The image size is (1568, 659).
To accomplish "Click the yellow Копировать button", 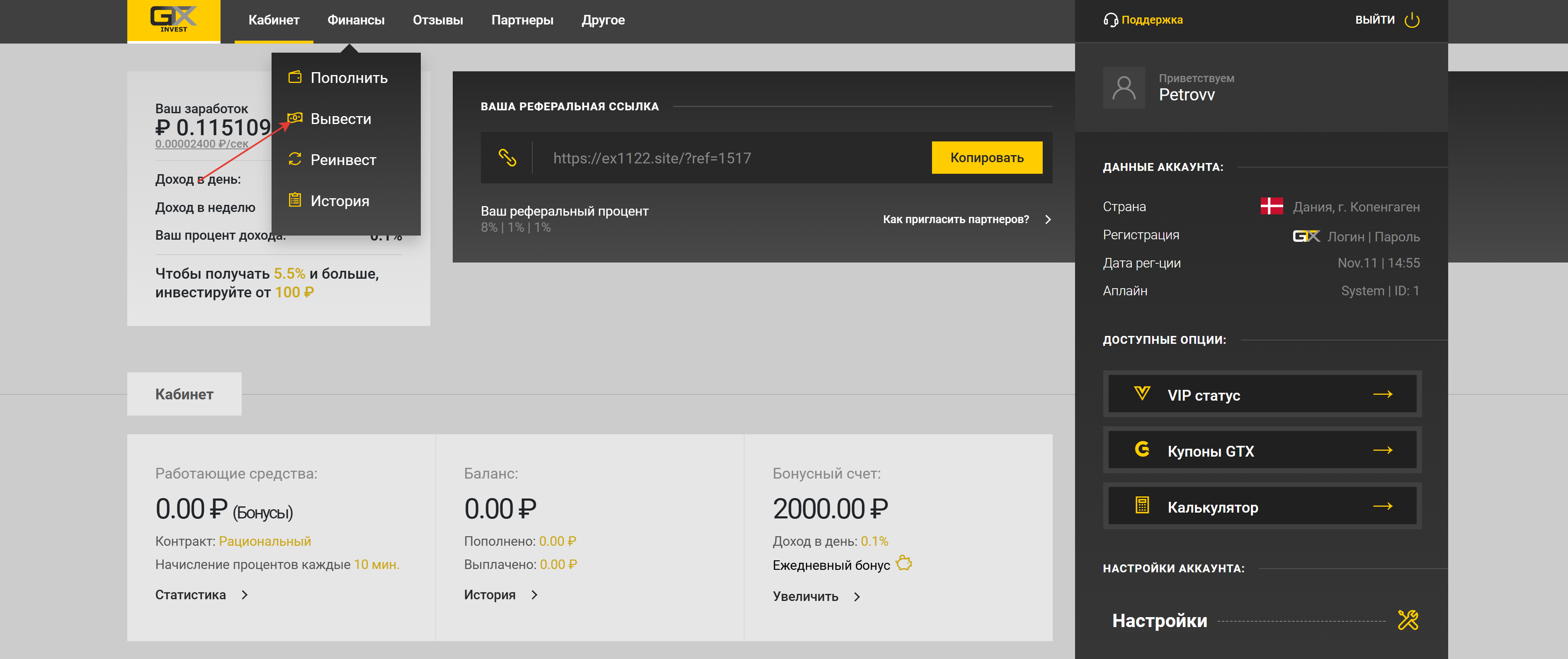I will [x=987, y=158].
